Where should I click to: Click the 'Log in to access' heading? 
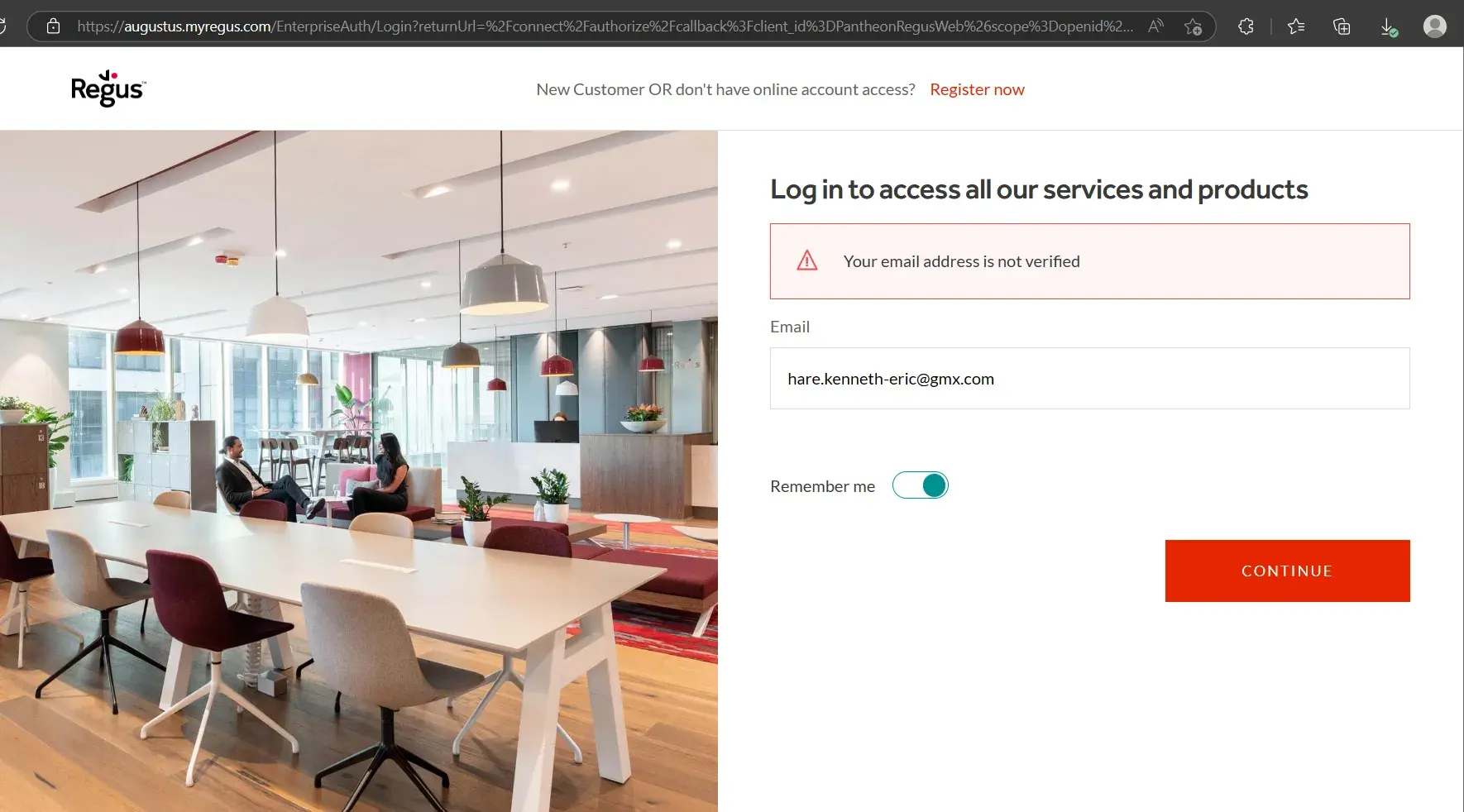point(1039,189)
